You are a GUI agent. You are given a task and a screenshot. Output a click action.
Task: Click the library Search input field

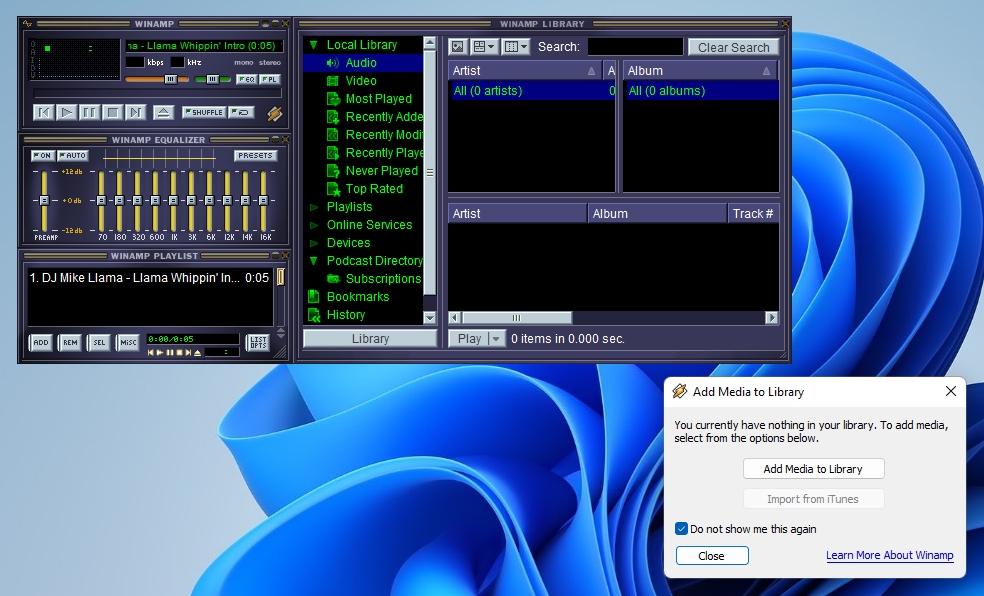pyautogui.click(x=635, y=47)
